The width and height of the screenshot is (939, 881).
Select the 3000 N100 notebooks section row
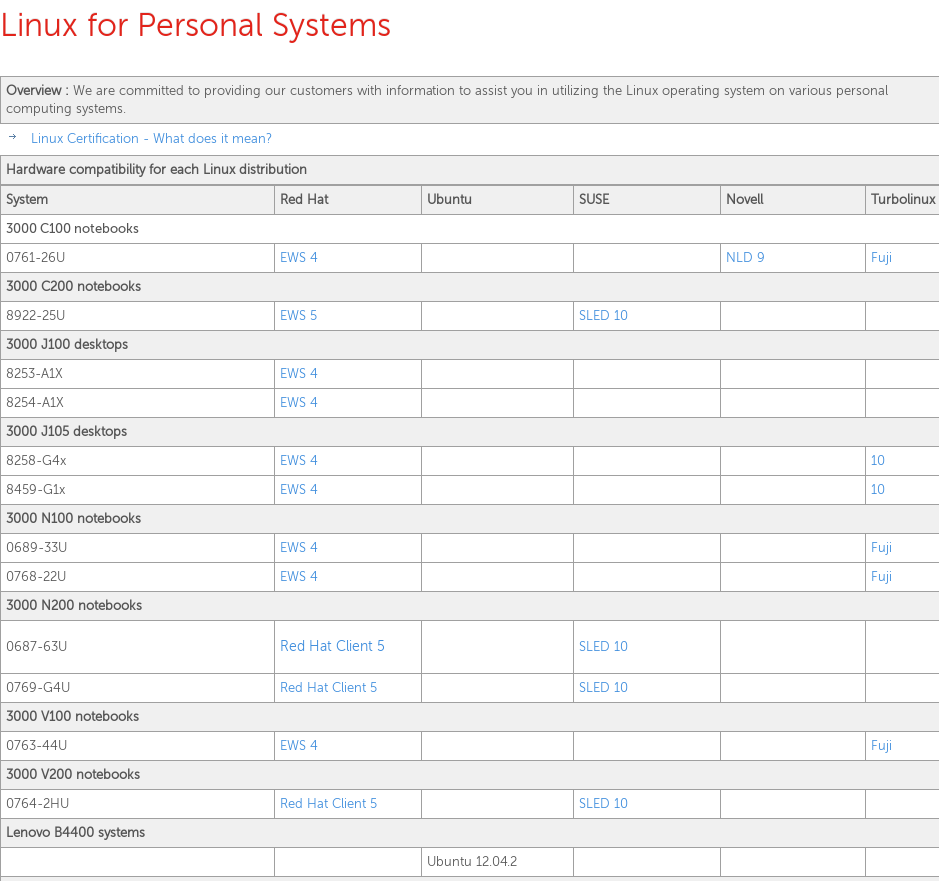(x=470, y=519)
